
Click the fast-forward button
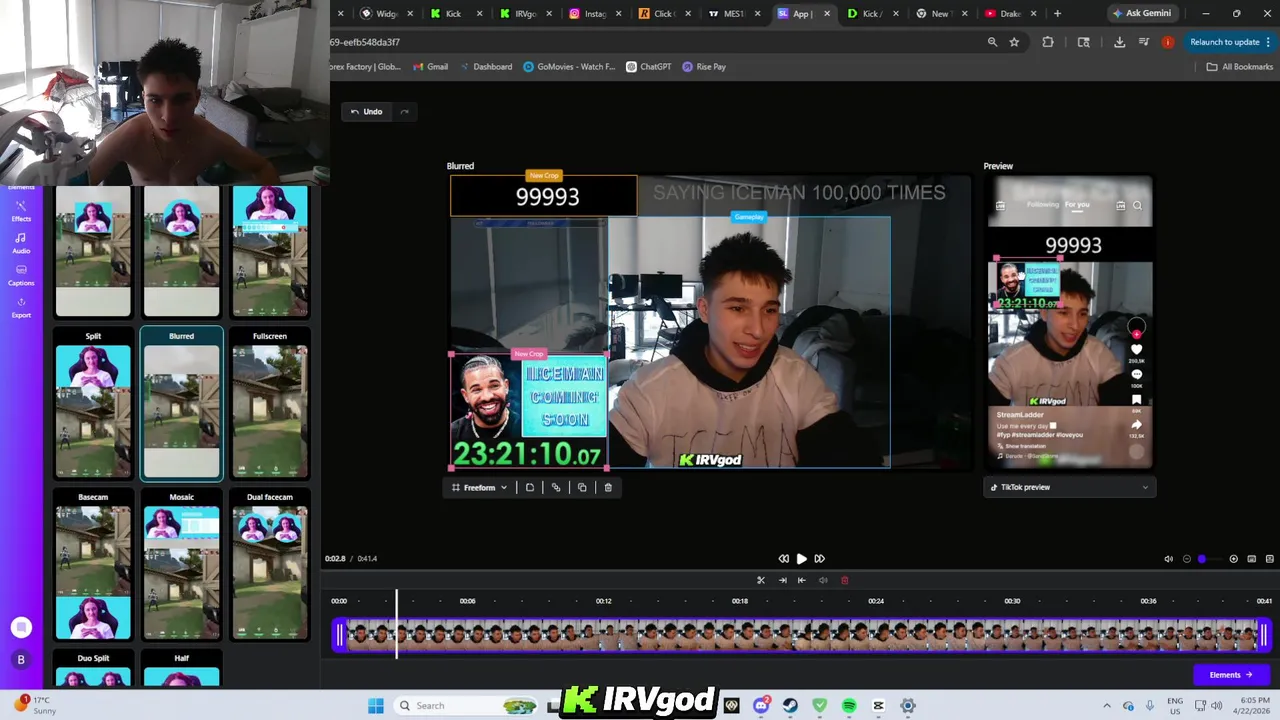pos(819,559)
